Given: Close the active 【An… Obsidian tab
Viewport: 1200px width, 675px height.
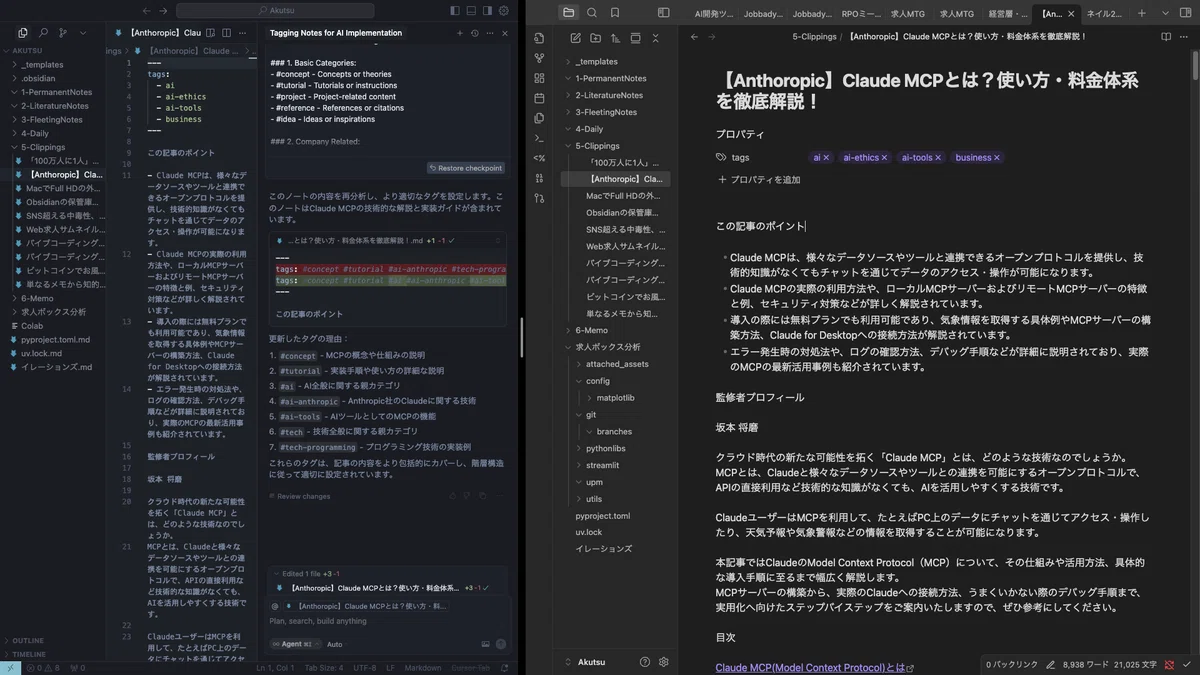Looking at the screenshot, I should coord(1072,14).
